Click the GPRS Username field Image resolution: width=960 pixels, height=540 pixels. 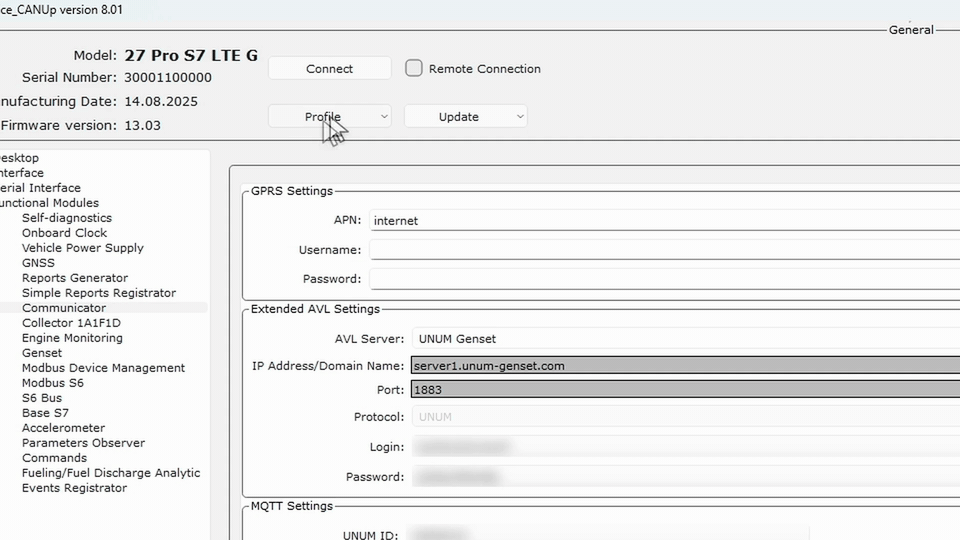(664, 249)
